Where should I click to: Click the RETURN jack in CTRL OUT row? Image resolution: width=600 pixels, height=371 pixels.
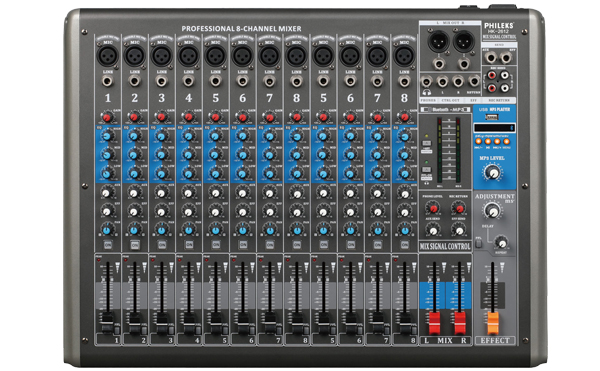point(474,81)
